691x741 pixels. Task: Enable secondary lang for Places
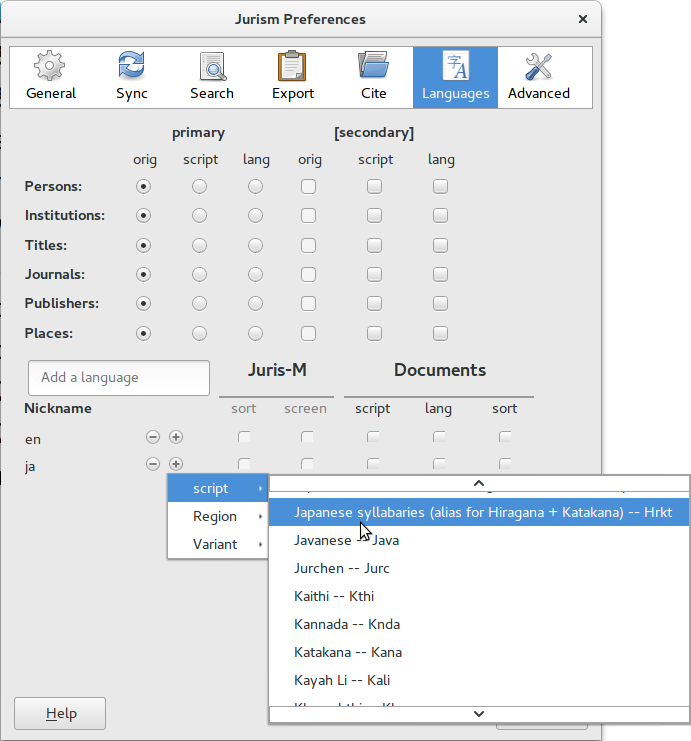pos(440,334)
